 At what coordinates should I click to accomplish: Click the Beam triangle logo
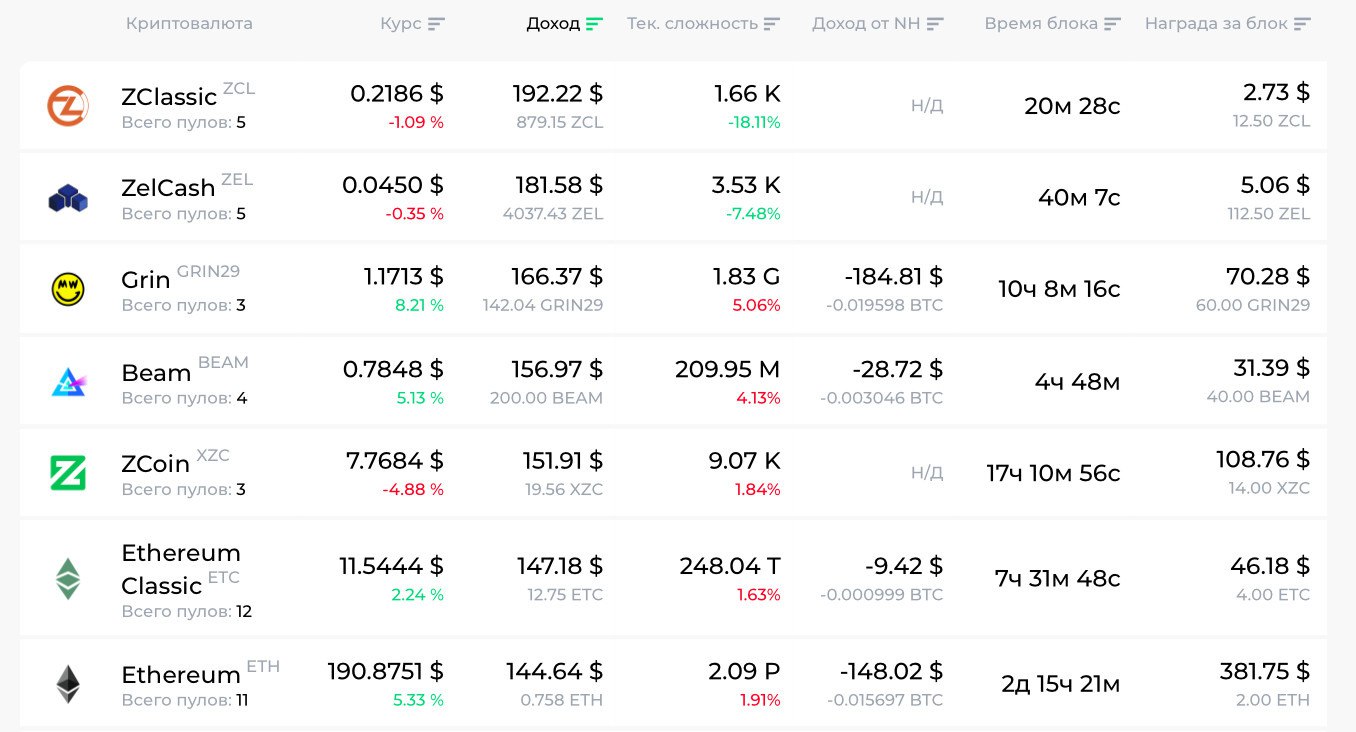(x=68, y=382)
